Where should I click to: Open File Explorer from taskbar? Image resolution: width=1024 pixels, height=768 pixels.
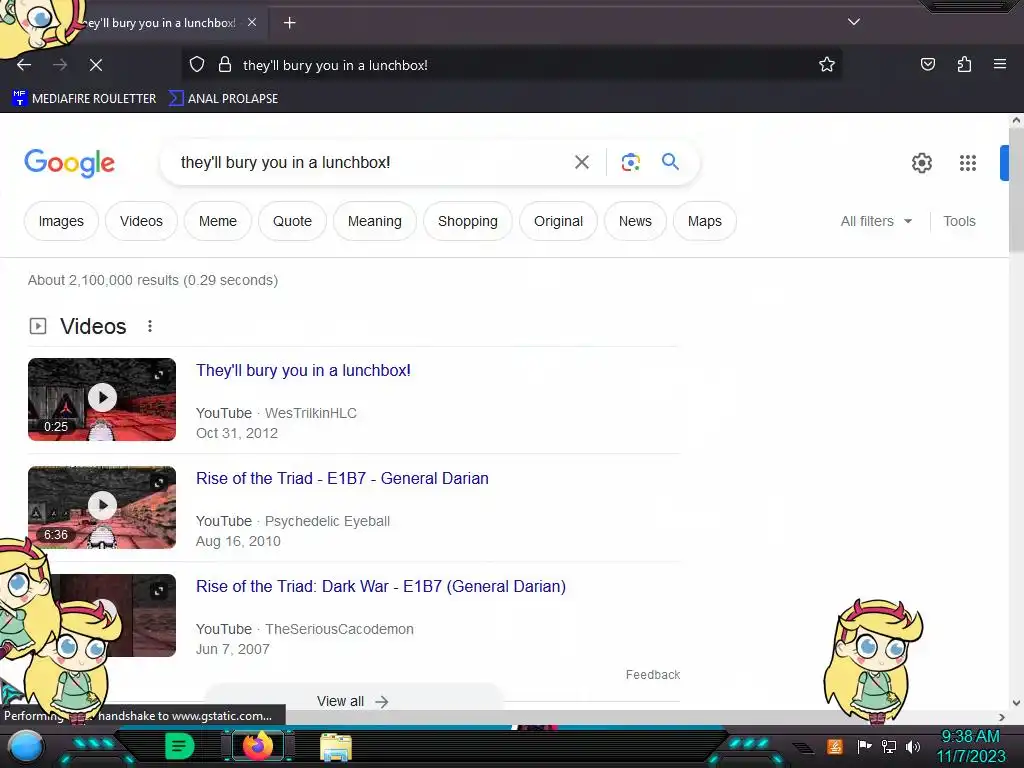(x=336, y=747)
